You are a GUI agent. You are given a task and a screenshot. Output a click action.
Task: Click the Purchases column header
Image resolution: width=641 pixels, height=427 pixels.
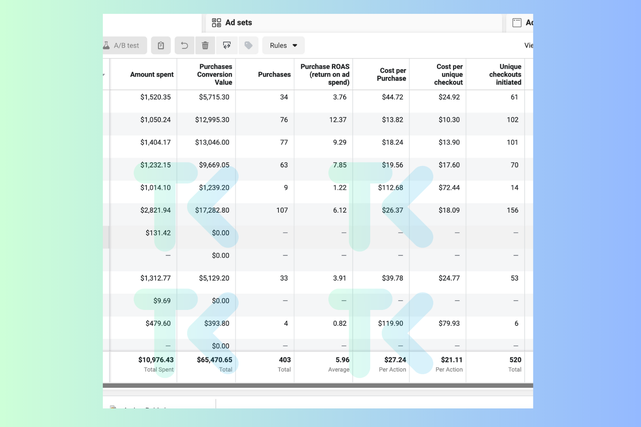click(x=273, y=75)
